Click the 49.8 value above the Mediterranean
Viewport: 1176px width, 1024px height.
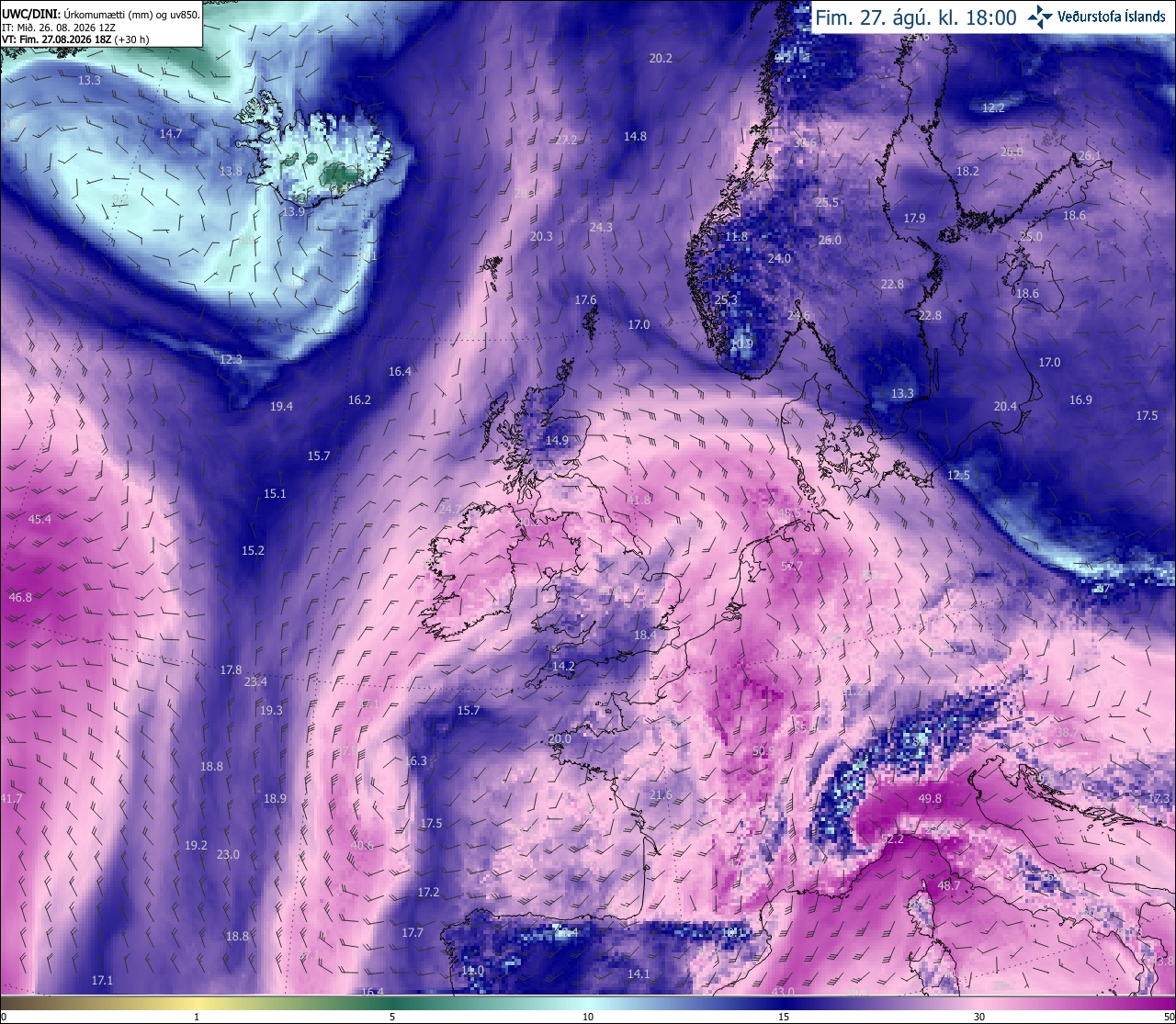930,798
